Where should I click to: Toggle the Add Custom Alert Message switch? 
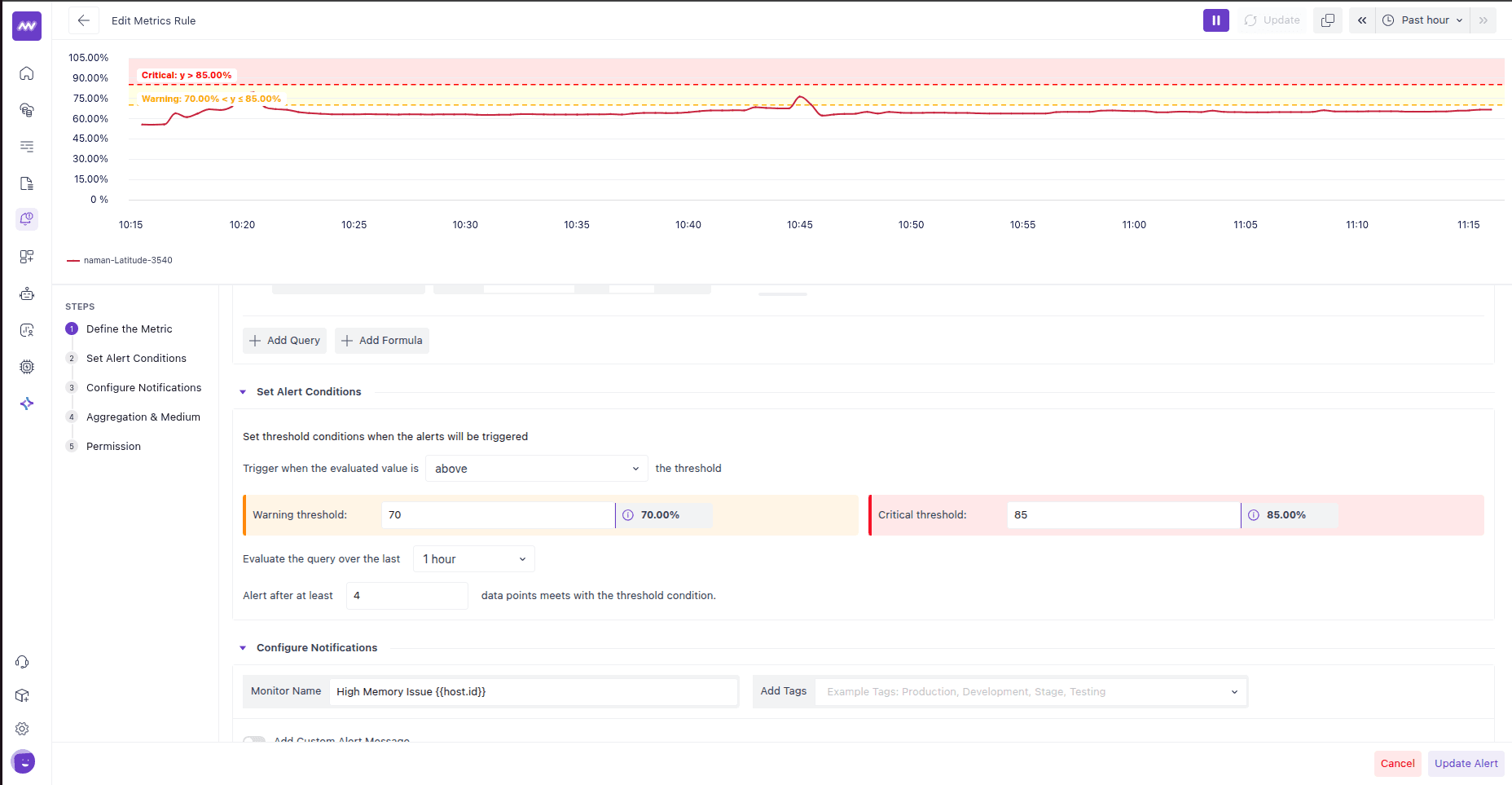click(x=254, y=739)
